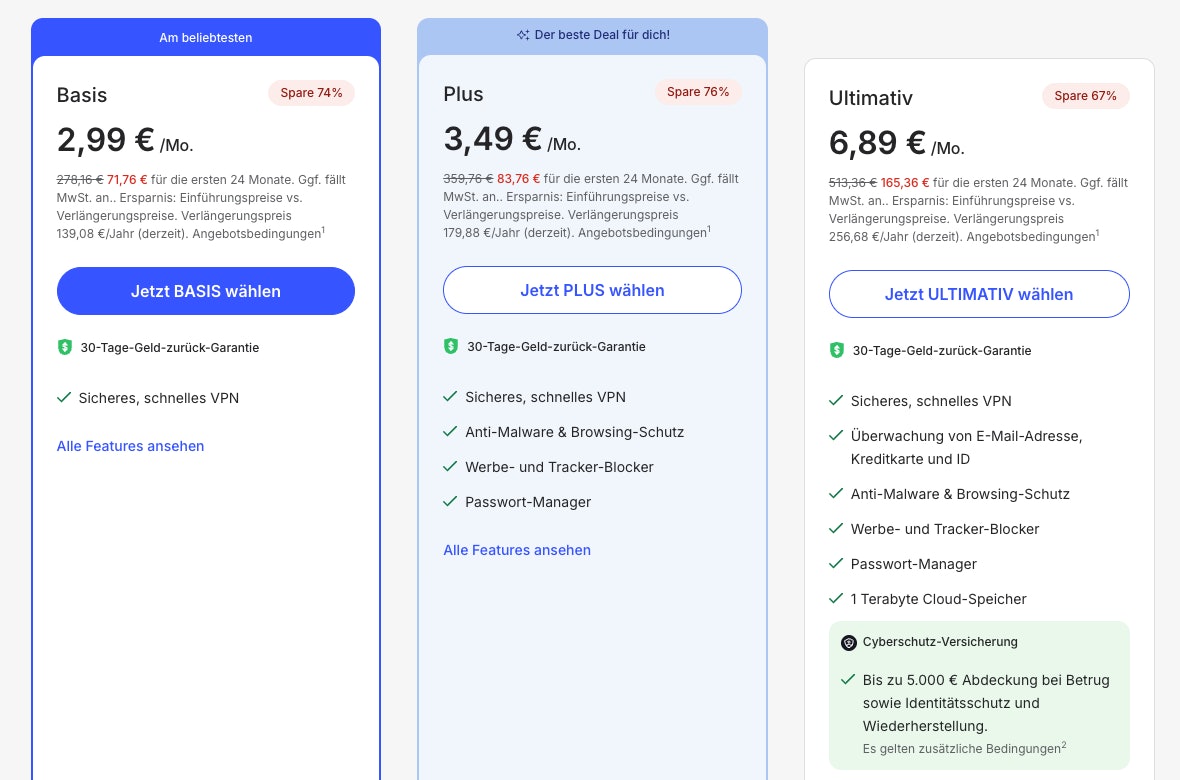
Task: Click 'Angebotsbedingungen' link in Plus plan
Action: pyautogui.click(x=644, y=233)
